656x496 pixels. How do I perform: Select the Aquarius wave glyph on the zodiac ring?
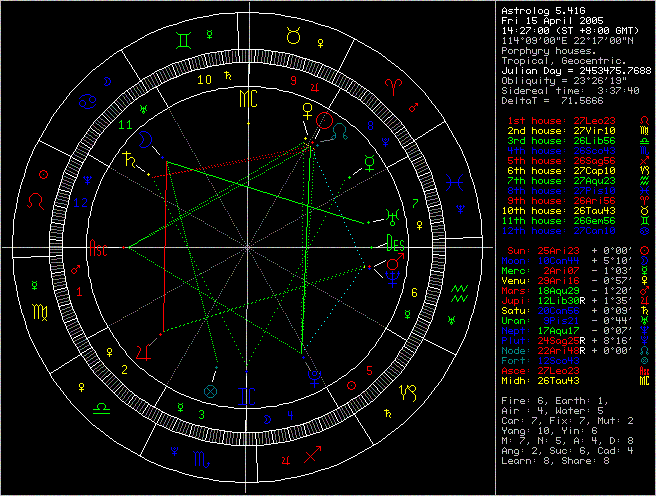(x=459, y=291)
